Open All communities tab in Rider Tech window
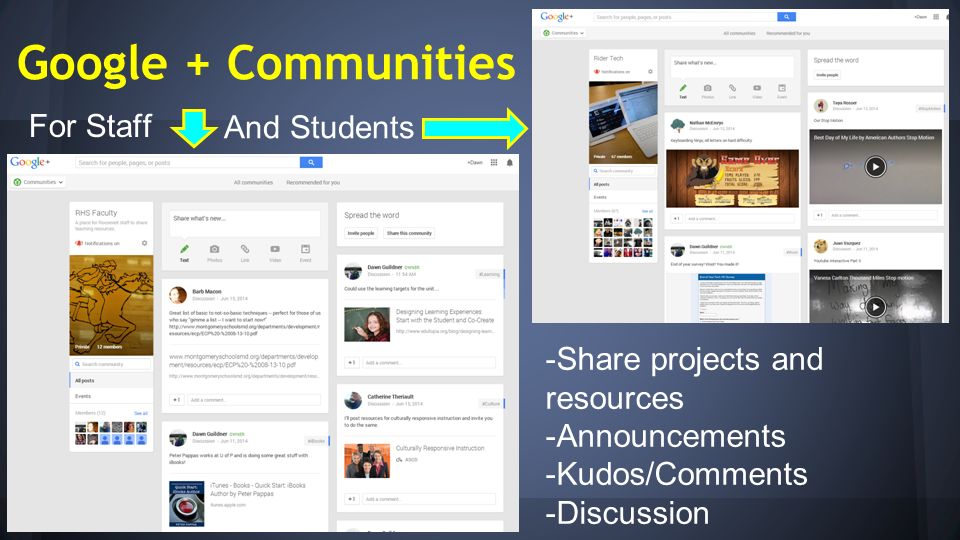 (739, 33)
